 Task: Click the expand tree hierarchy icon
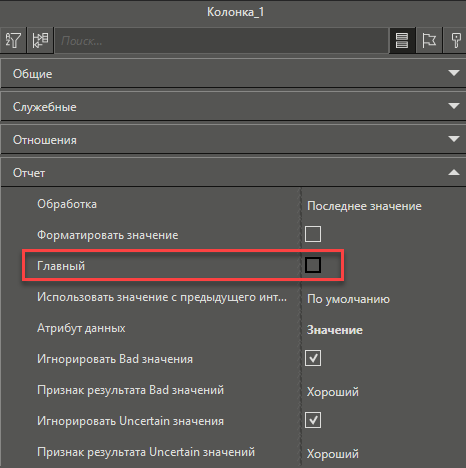pyautogui.click(x=40, y=41)
